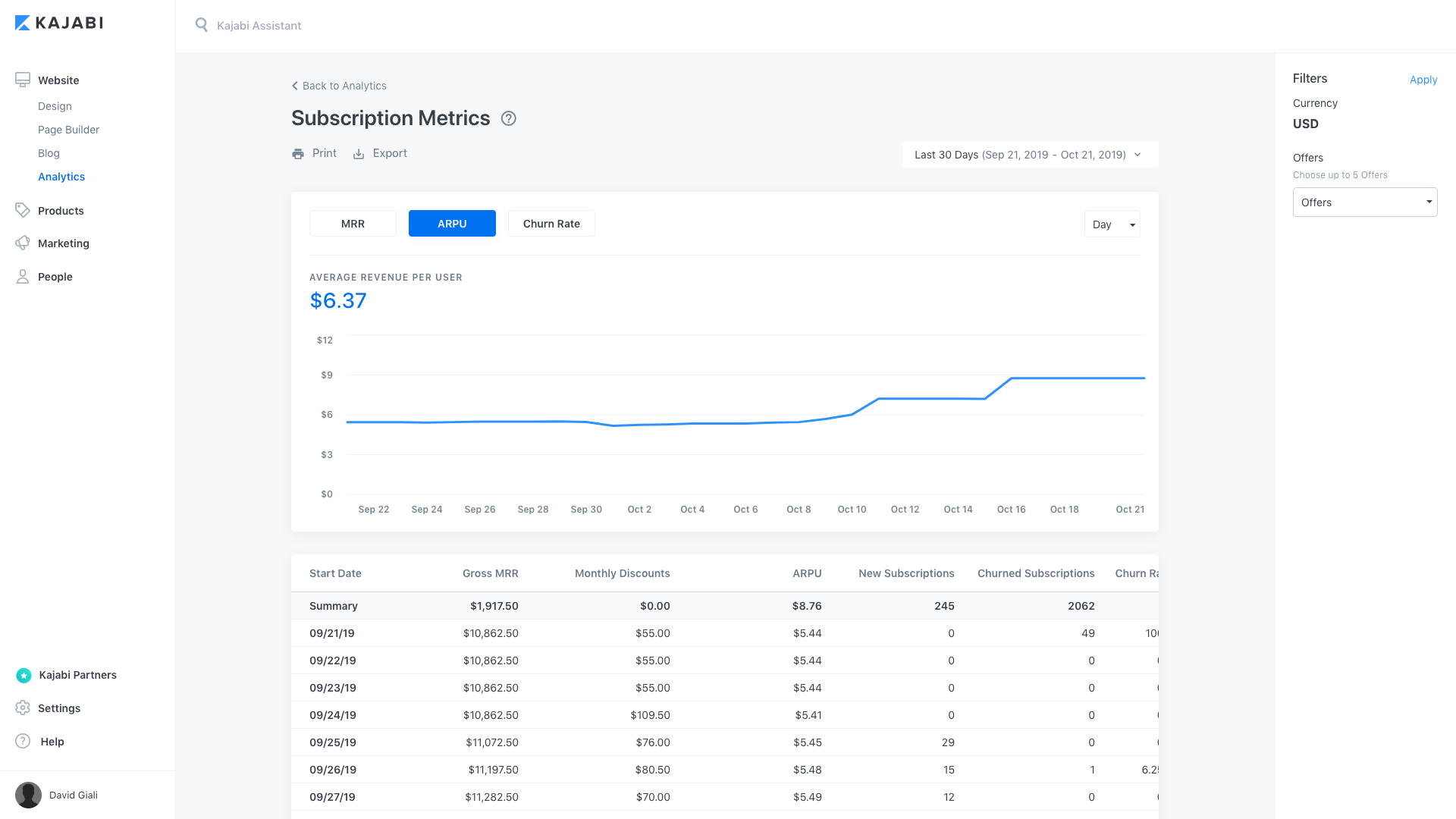Image resolution: width=1456 pixels, height=819 pixels.
Task: Open the Subscription Metrics help icon
Action: coord(509,118)
